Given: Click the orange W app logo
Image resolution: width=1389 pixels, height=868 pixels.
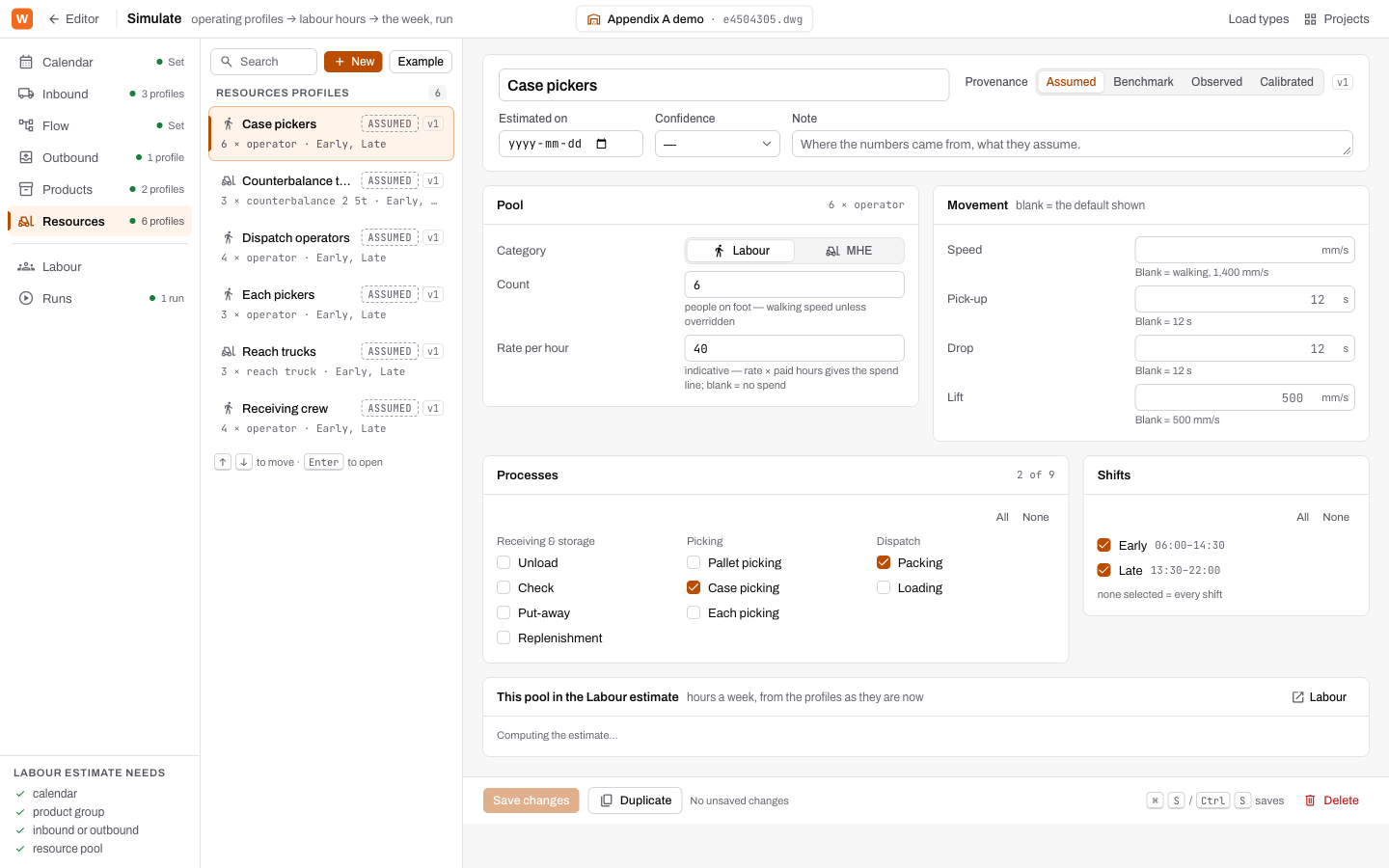Looking at the screenshot, I should (x=21, y=18).
